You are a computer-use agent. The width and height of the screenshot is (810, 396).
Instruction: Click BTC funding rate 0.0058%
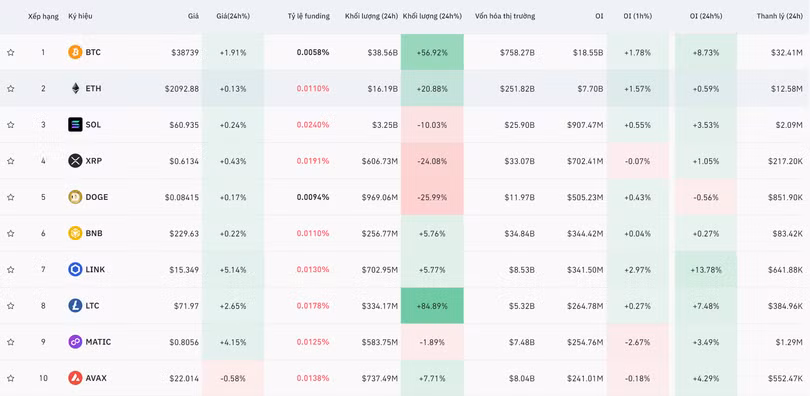(x=313, y=52)
